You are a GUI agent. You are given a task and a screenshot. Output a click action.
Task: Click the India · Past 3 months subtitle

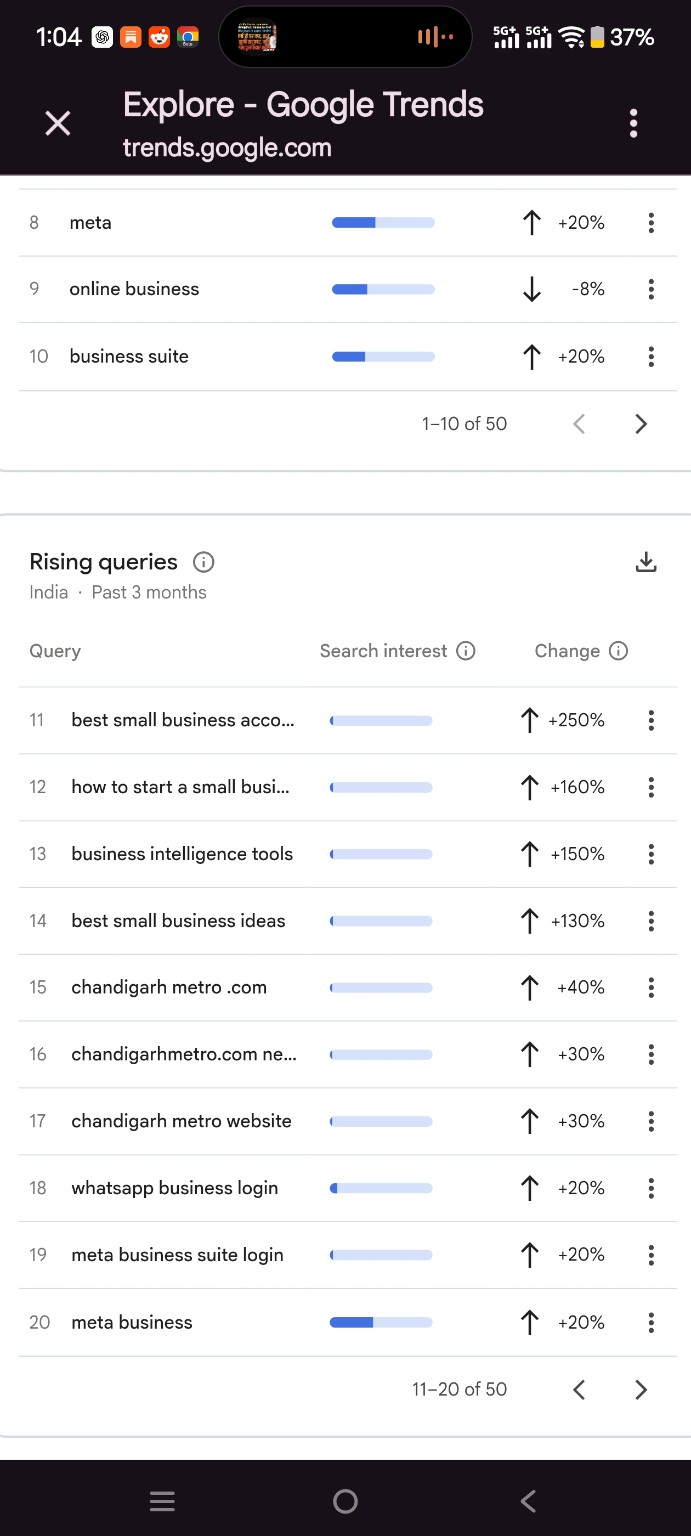coord(118,592)
